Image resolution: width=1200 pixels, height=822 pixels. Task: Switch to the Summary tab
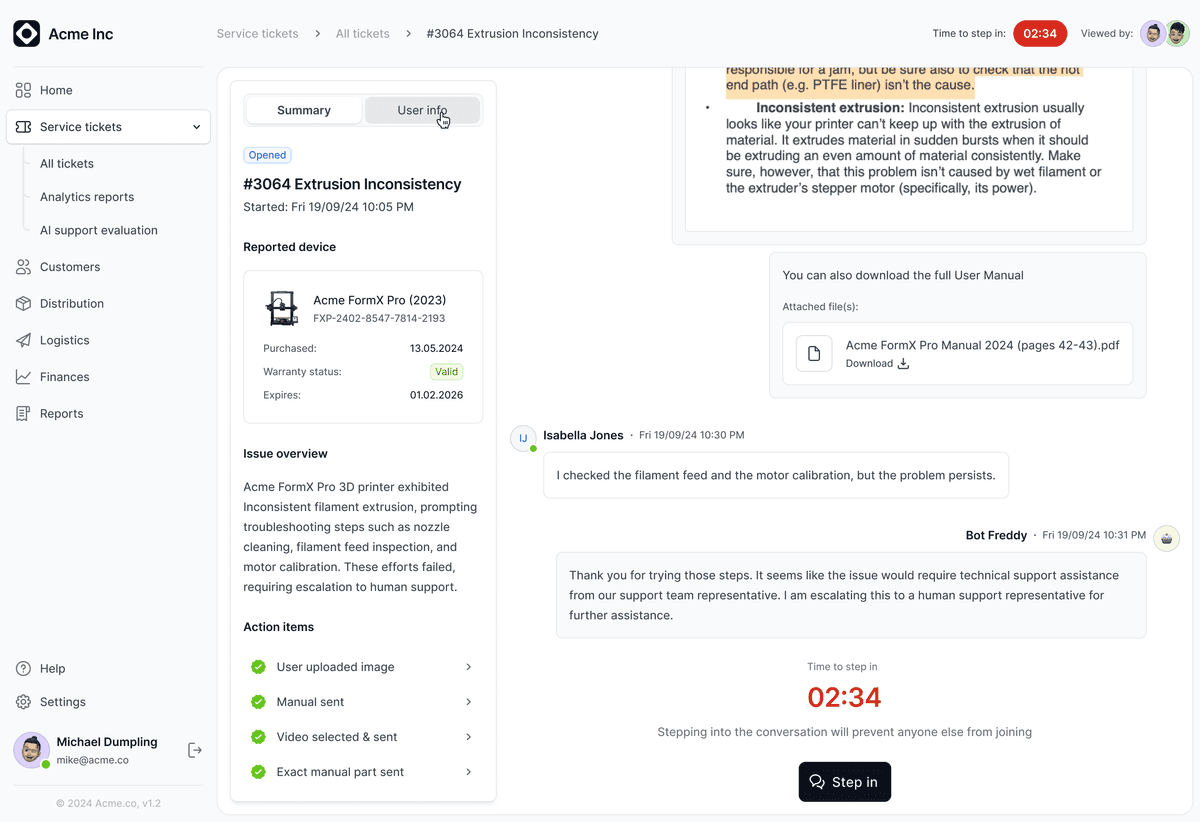pos(304,110)
